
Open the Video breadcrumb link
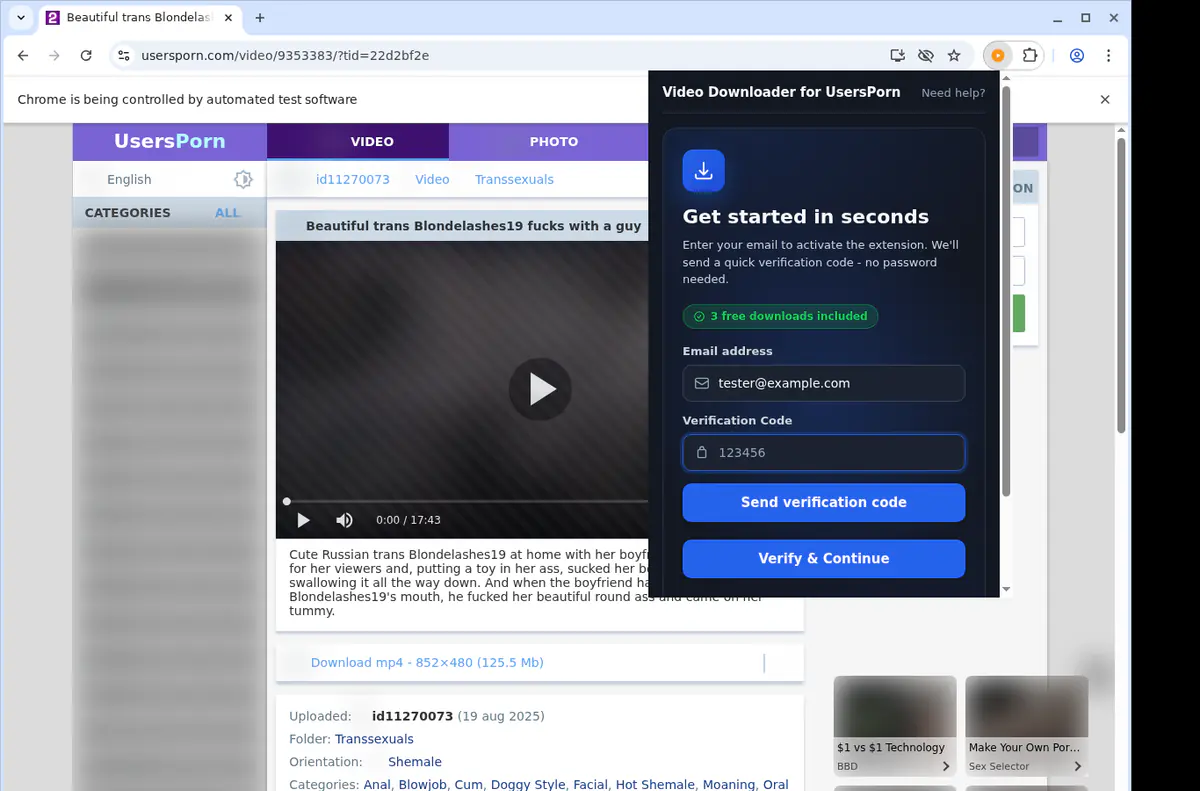tap(432, 180)
